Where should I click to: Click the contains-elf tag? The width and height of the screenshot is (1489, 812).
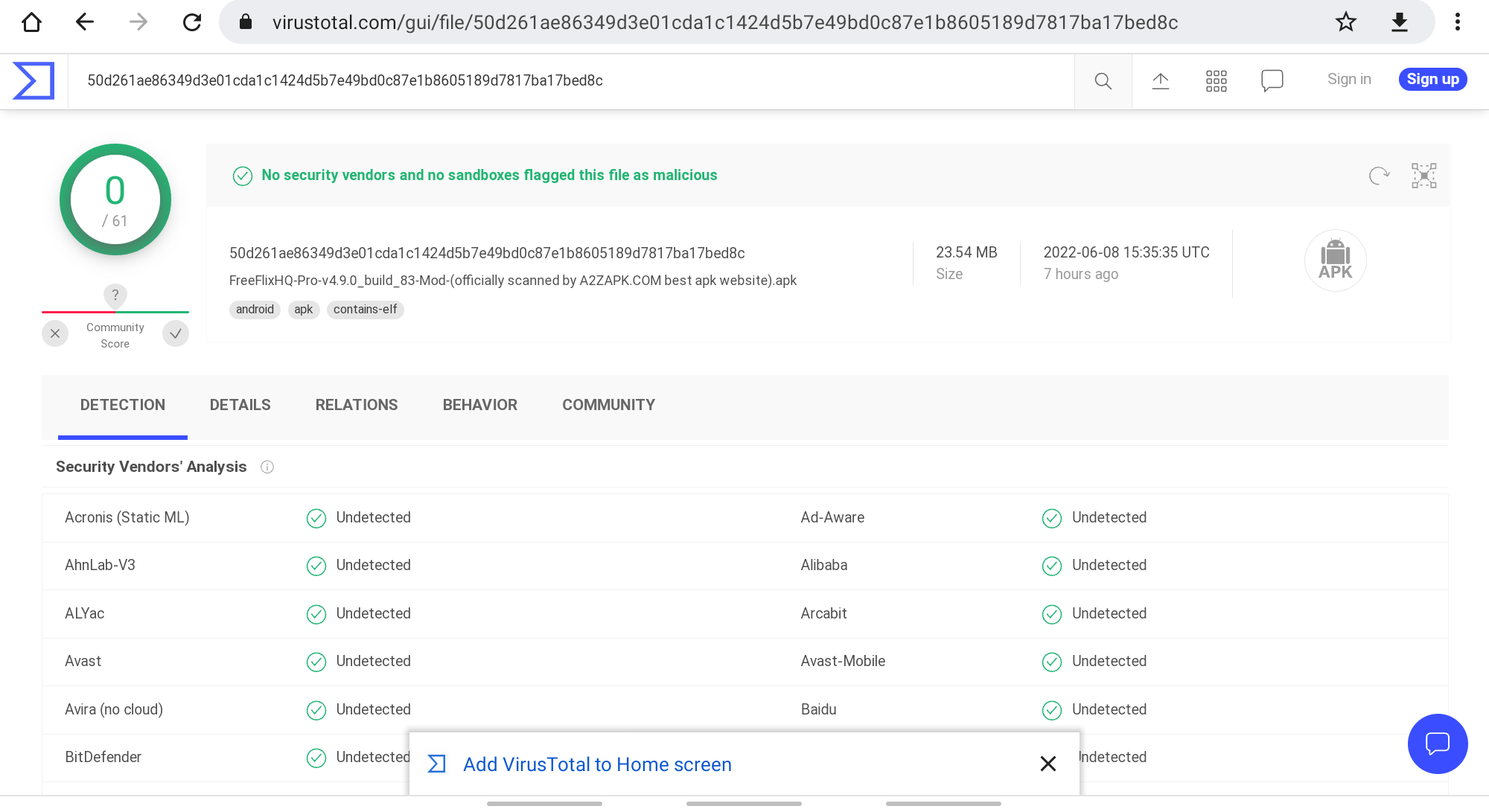365,310
